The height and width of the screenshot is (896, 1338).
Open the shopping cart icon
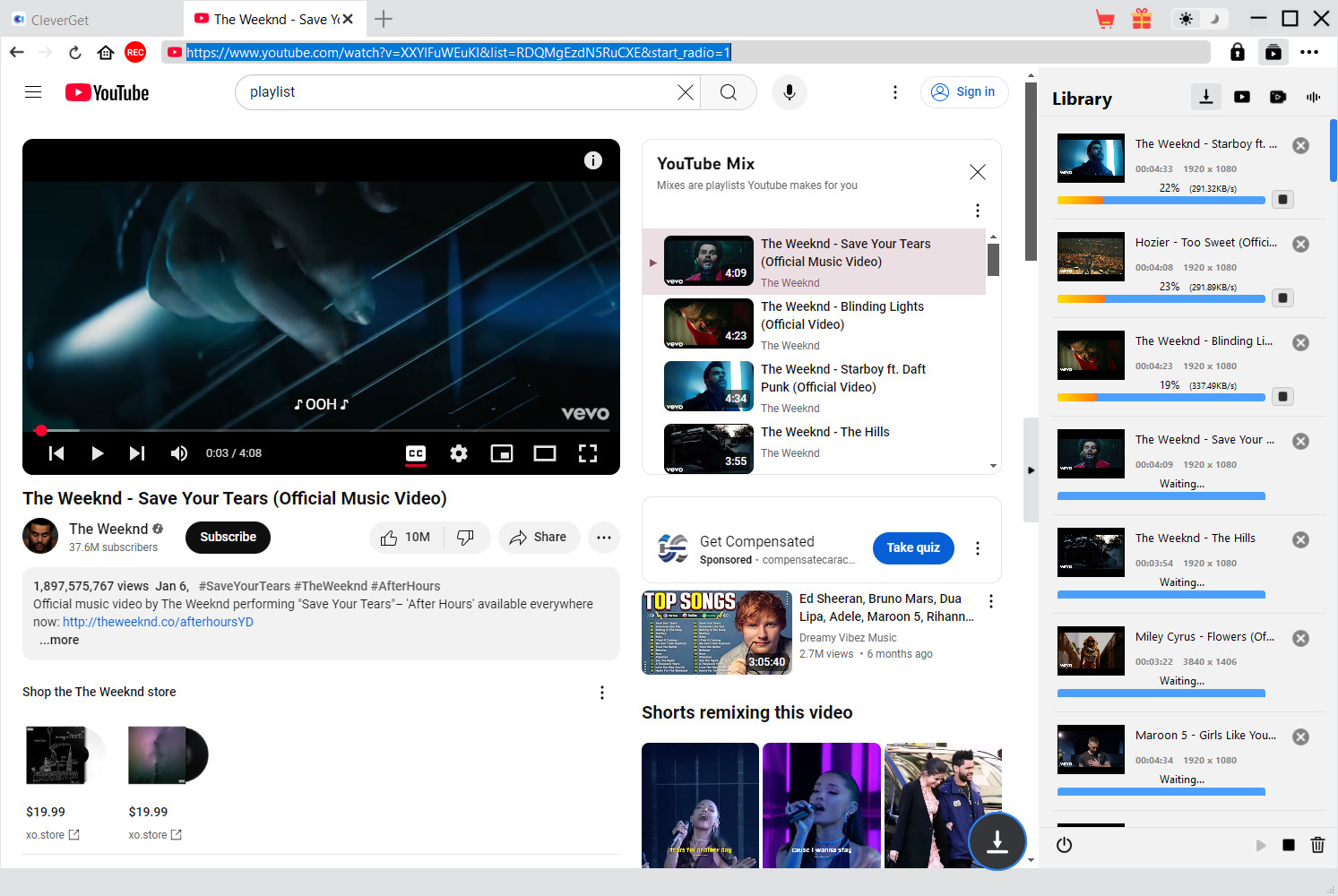click(x=1105, y=19)
